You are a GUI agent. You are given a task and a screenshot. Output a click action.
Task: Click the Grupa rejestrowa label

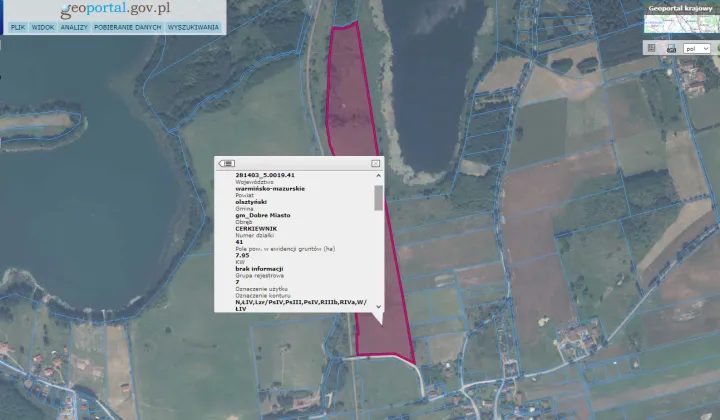[259, 275]
